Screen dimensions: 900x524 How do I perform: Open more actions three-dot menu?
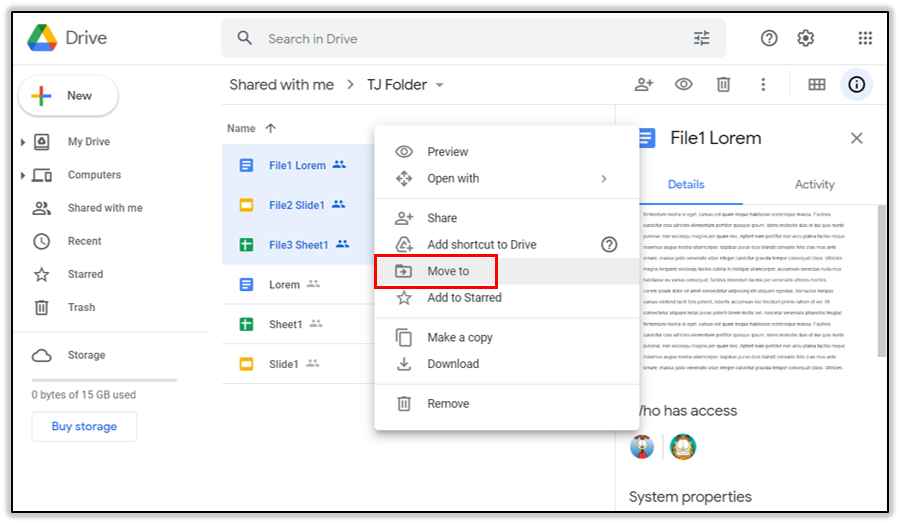[763, 85]
